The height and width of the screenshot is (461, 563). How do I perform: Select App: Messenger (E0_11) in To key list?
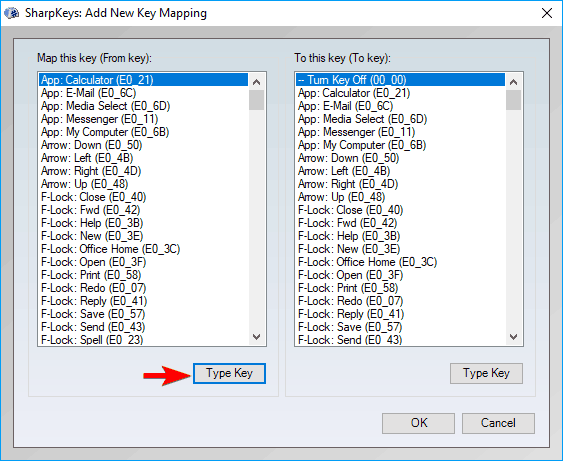point(400,132)
